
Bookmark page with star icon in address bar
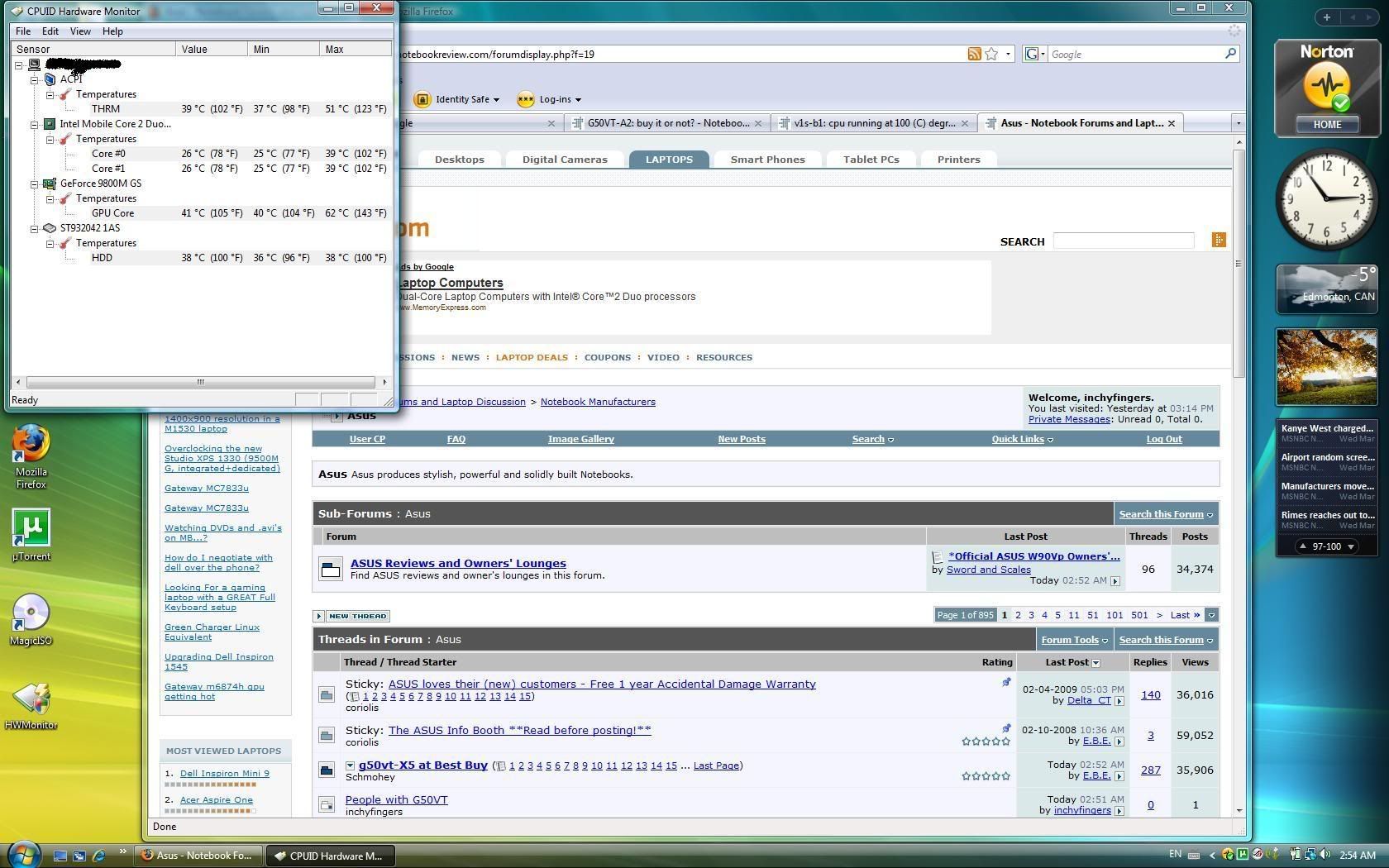[x=990, y=54]
